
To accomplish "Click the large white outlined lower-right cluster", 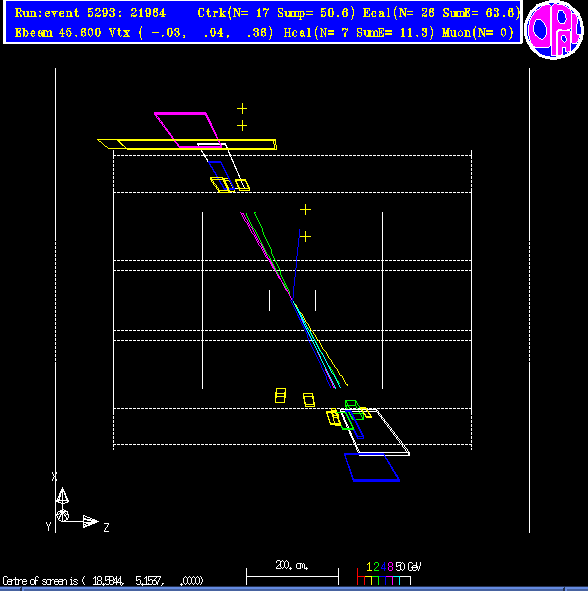I will coord(375,432).
